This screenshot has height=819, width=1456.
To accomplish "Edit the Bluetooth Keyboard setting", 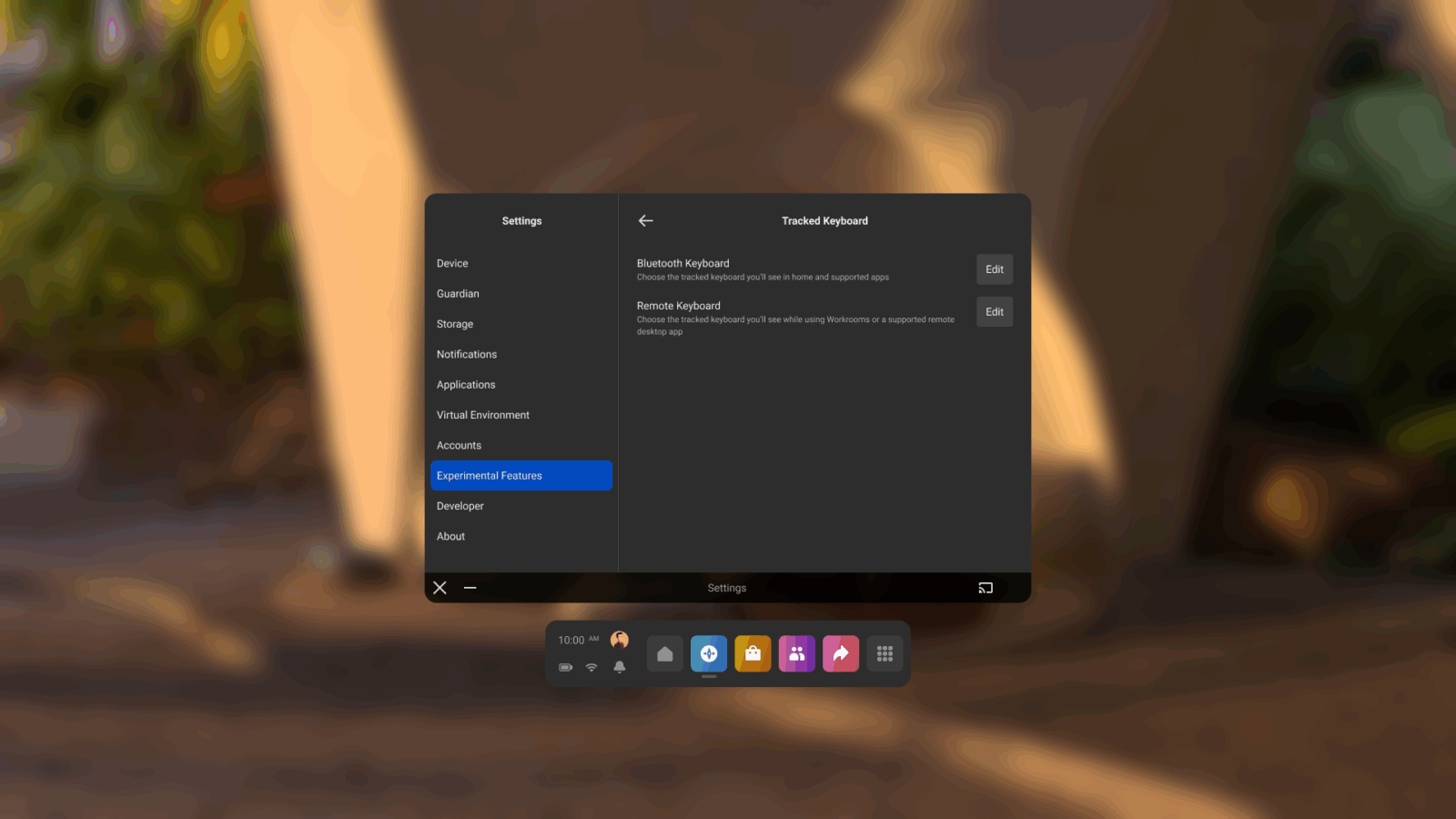I will click(994, 269).
